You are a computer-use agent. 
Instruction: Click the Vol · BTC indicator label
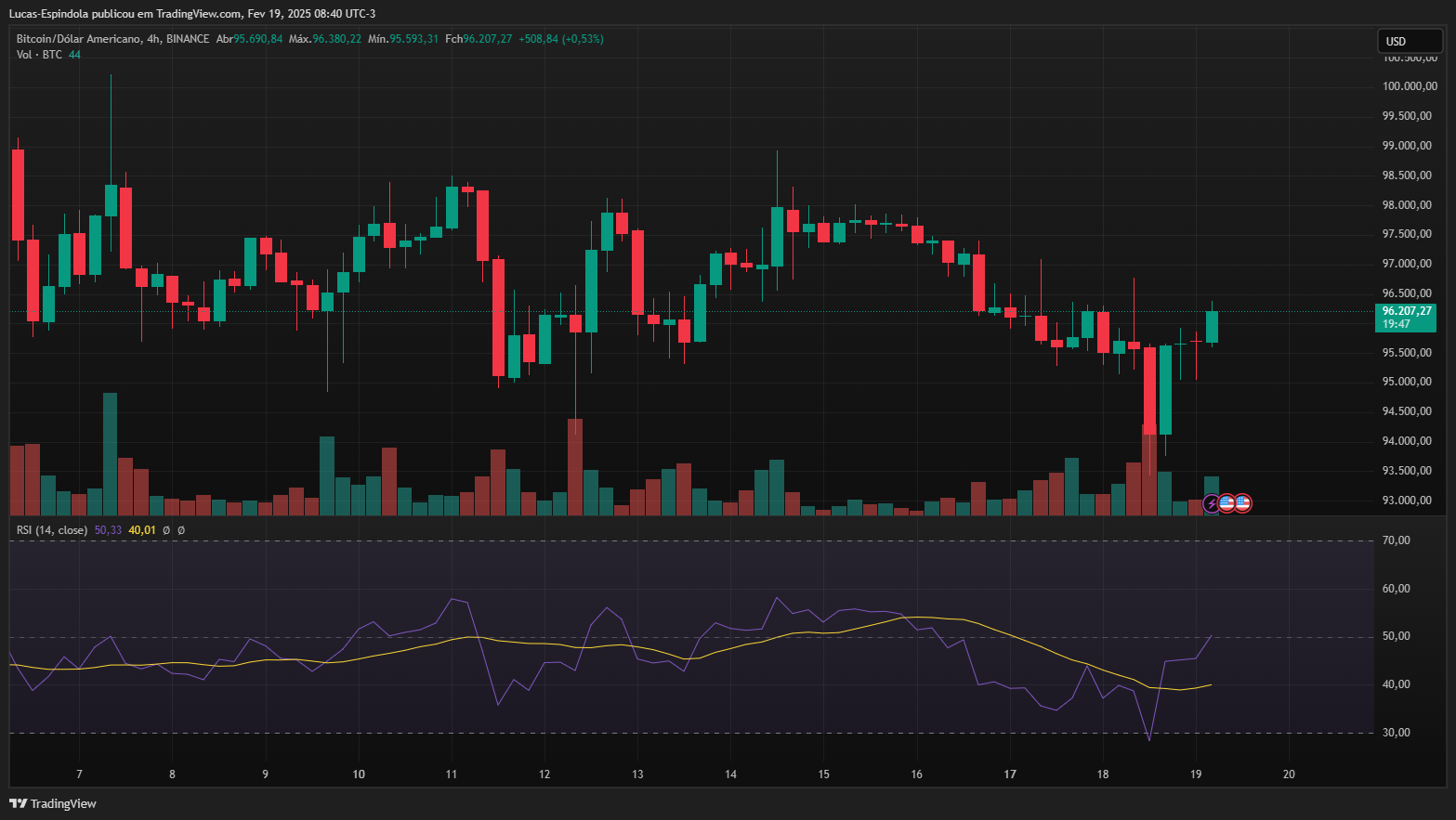[x=39, y=55]
